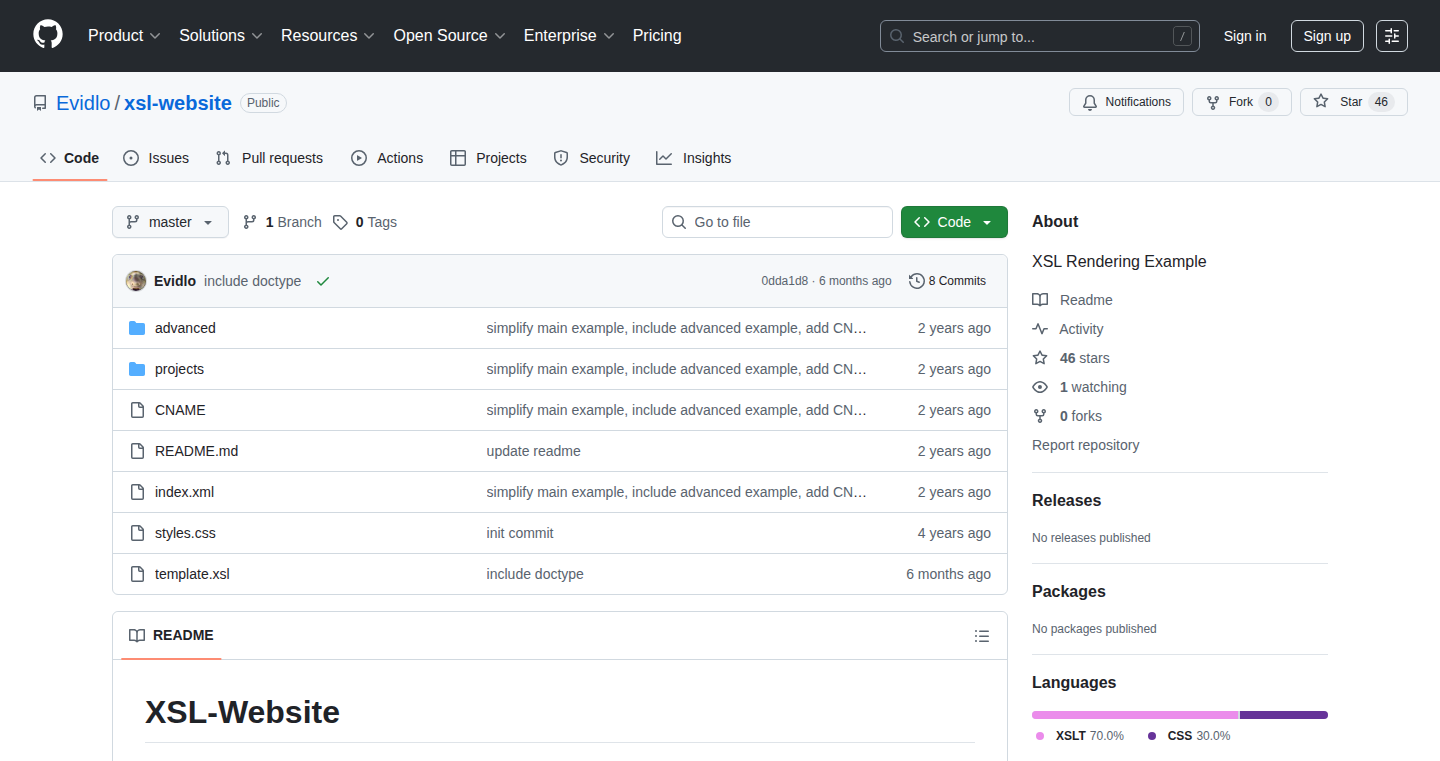Open the master branch selector dropdown
Image resolution: width=1440 pixels, height=761 pixels.
pos(170,222)
